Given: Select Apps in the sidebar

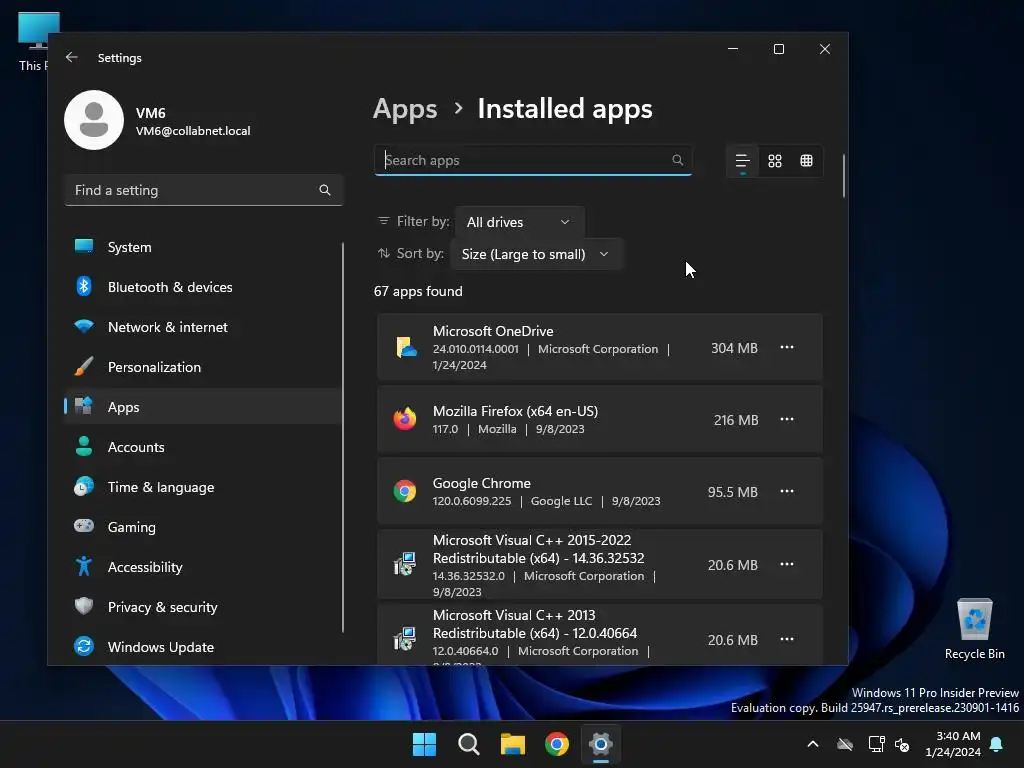Looking at the screenshot, I should click(x=203, y=406).
